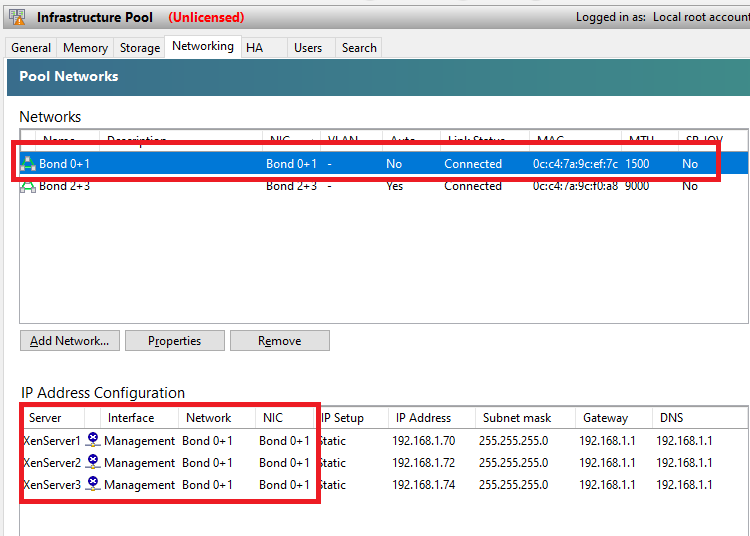Screen dimensions: 750x536
Task: Switch to the General tab
Action: (31, 48)
